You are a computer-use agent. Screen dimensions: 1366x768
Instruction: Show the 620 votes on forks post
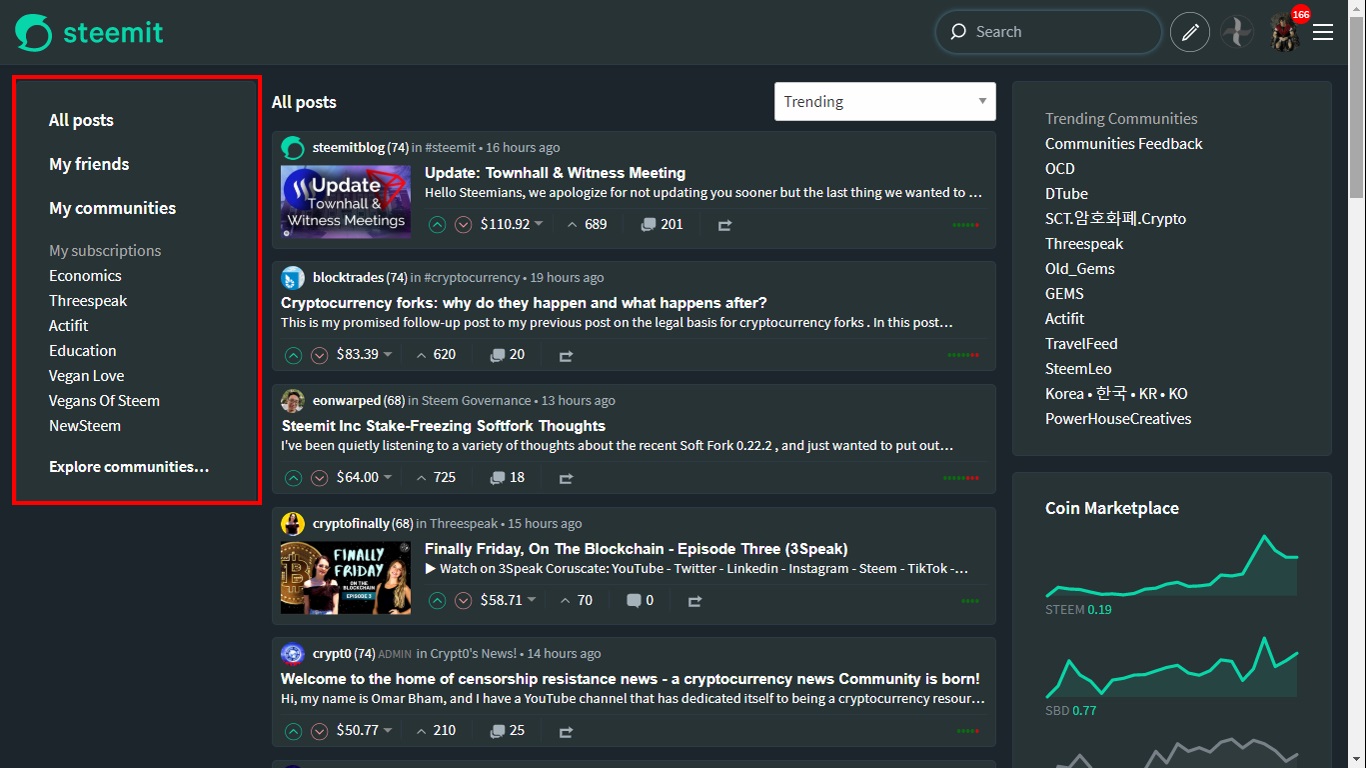coord(435,354)
